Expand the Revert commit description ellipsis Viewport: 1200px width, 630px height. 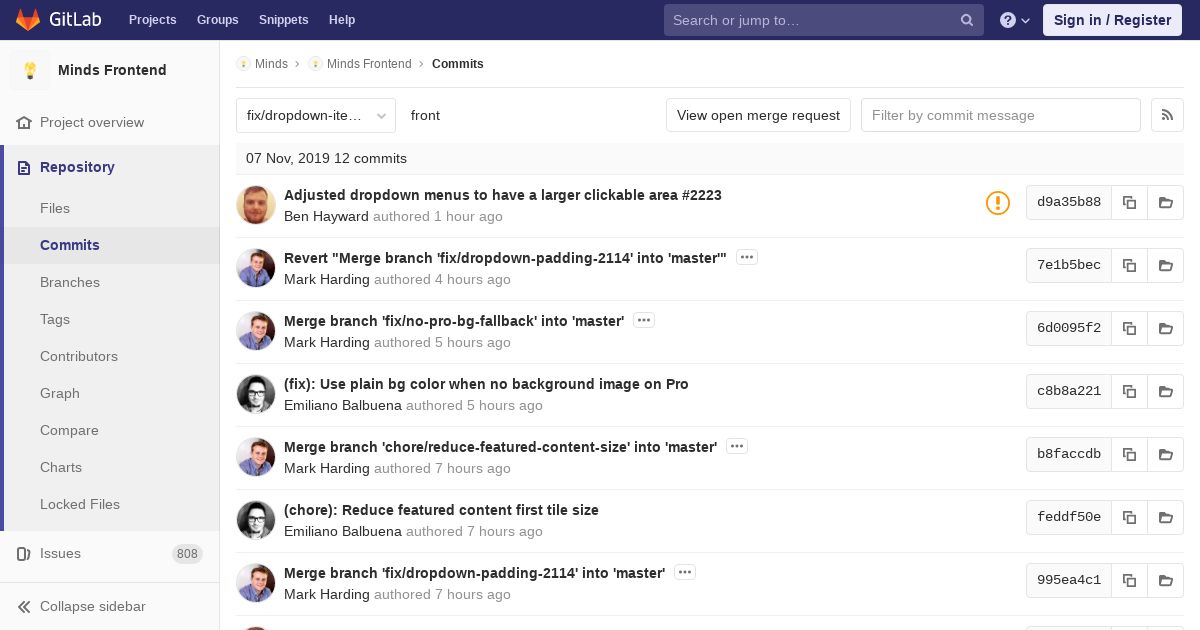746,258
